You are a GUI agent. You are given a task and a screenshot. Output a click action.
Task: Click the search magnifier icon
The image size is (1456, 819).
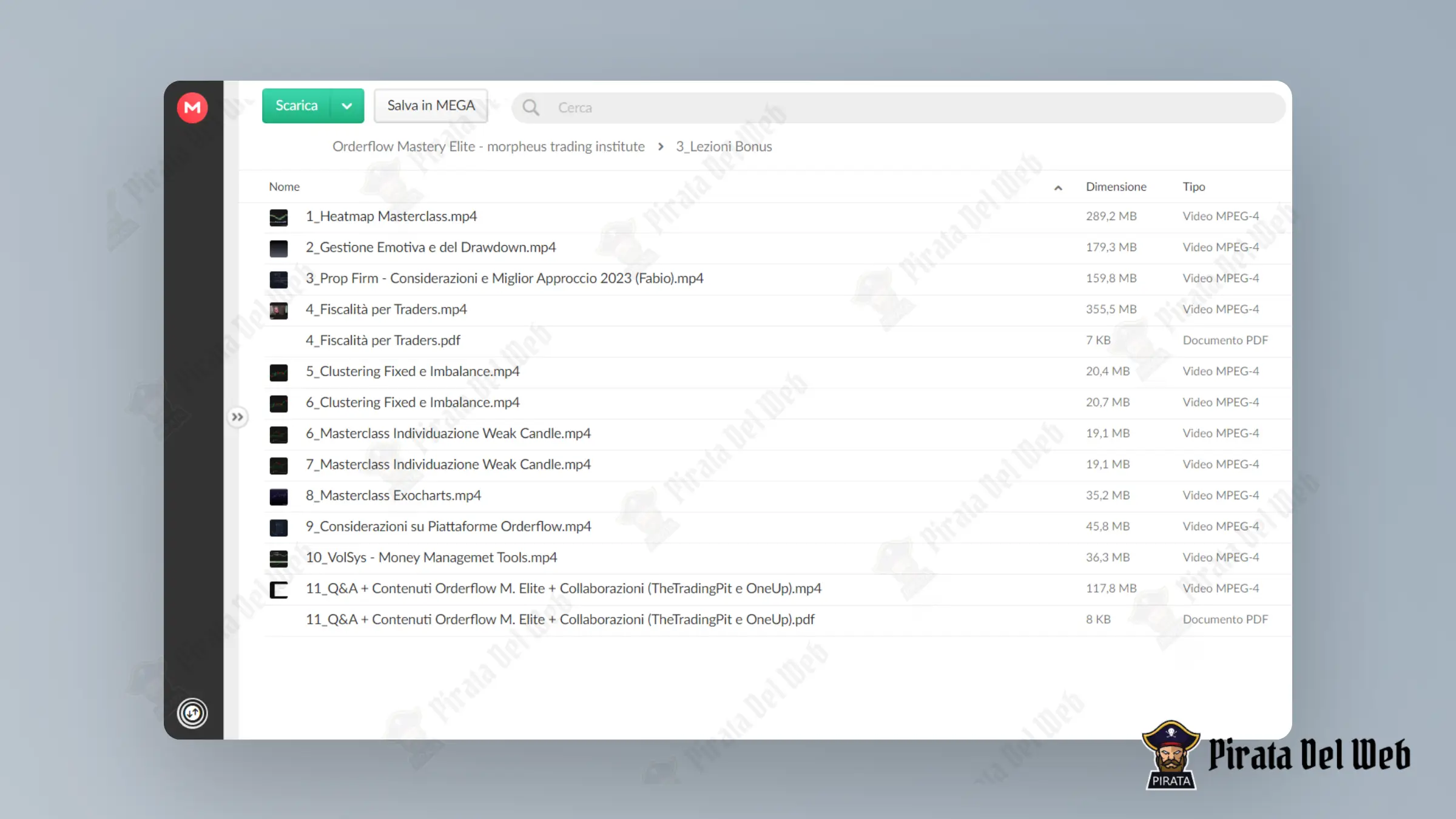tap(531, 107)
